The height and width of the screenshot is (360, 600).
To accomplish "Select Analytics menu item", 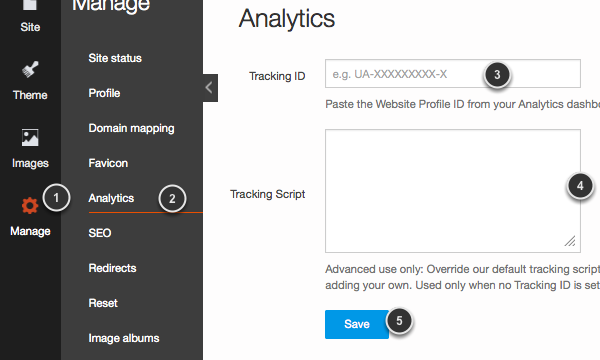I will (111, 198).
